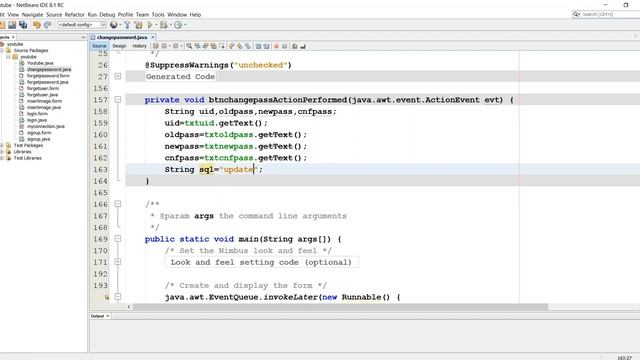Image resolution: width=640 pixels, height=360 pixels.
Task: Click the editor toolbar Forward navigation icon
Action: click(x=175, y=46)
